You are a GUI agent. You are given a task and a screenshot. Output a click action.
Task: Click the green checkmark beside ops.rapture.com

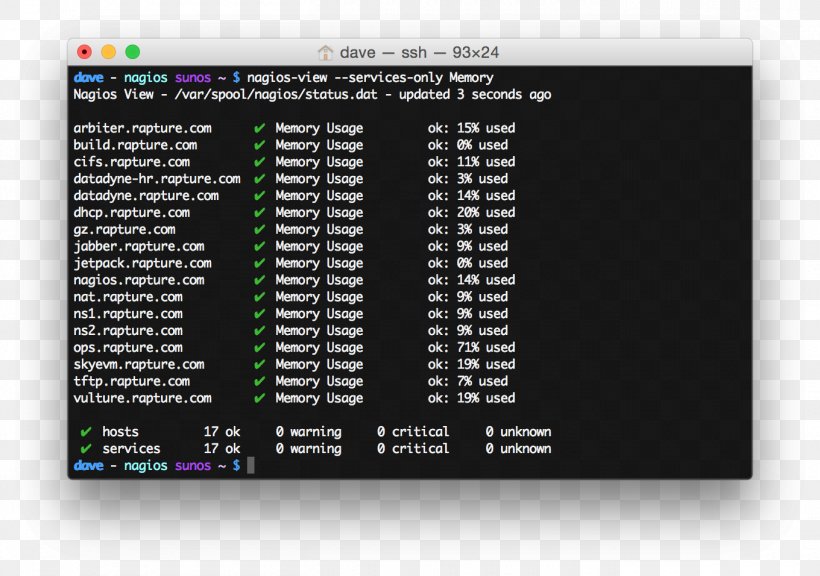(259, 347)
